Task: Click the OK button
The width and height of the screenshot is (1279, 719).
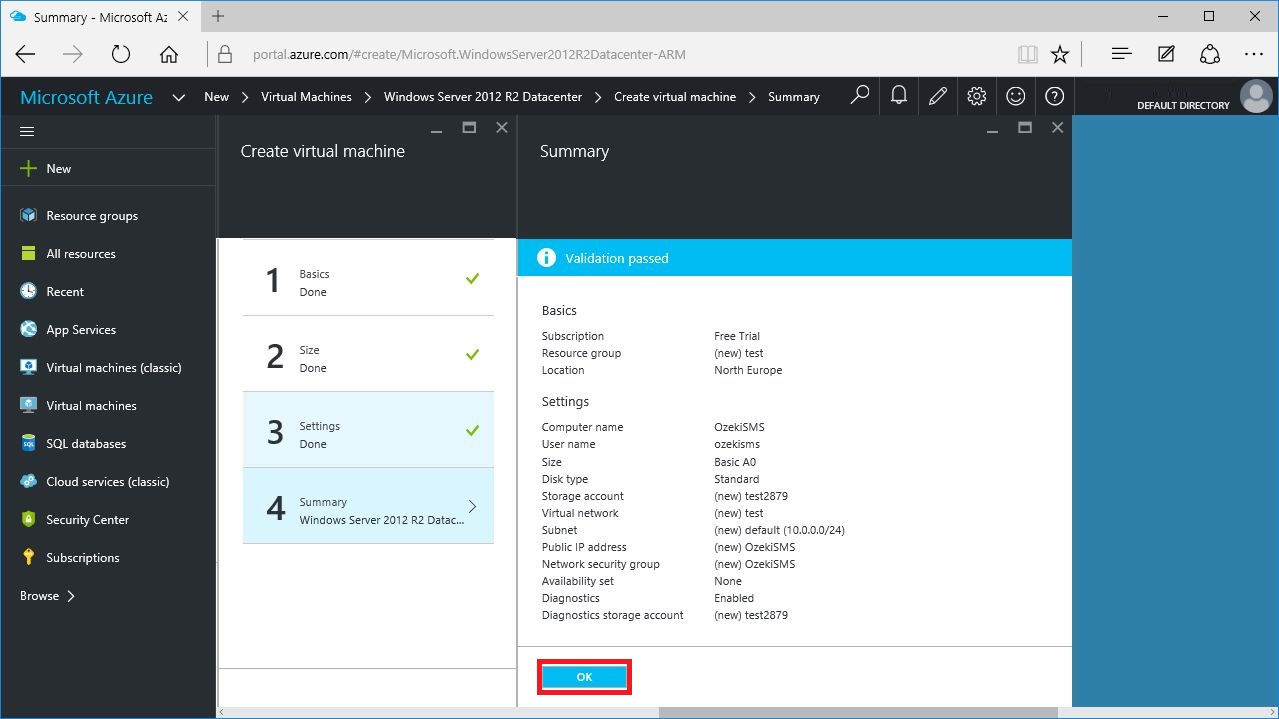Action: 585,677
